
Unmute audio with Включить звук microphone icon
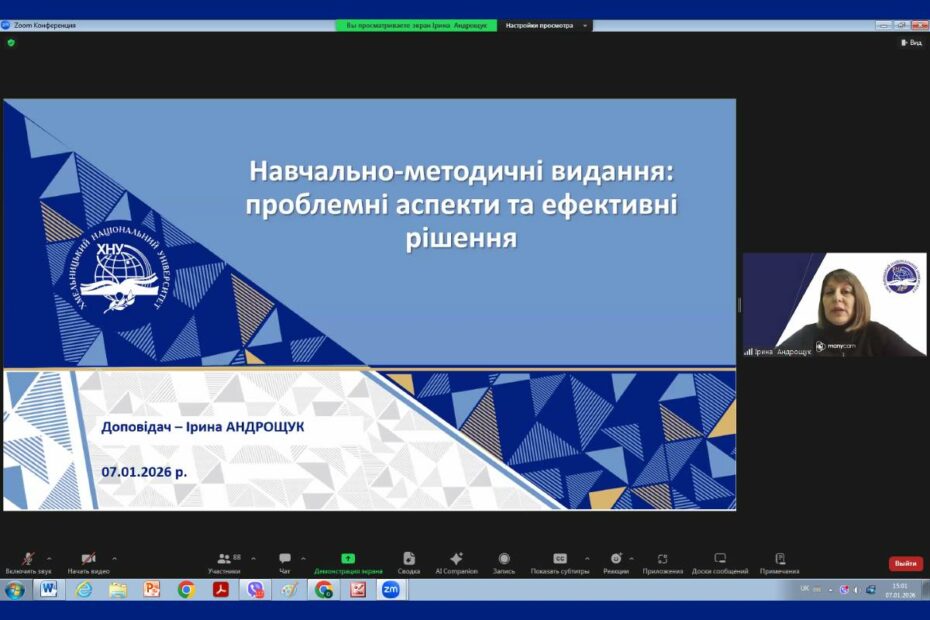coord(29,559)
